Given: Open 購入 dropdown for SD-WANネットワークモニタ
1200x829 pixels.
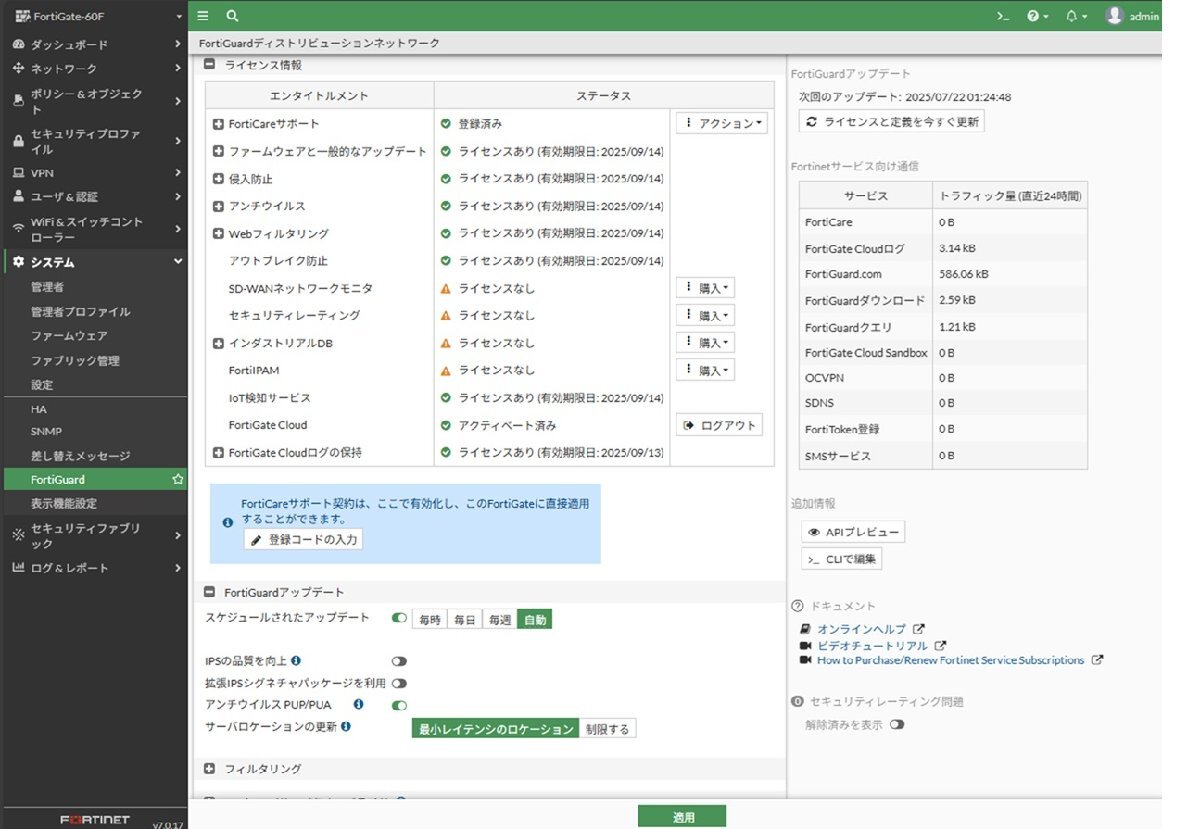Looking at the screenshot, I should pyautogui.click(x=706, y=288).
